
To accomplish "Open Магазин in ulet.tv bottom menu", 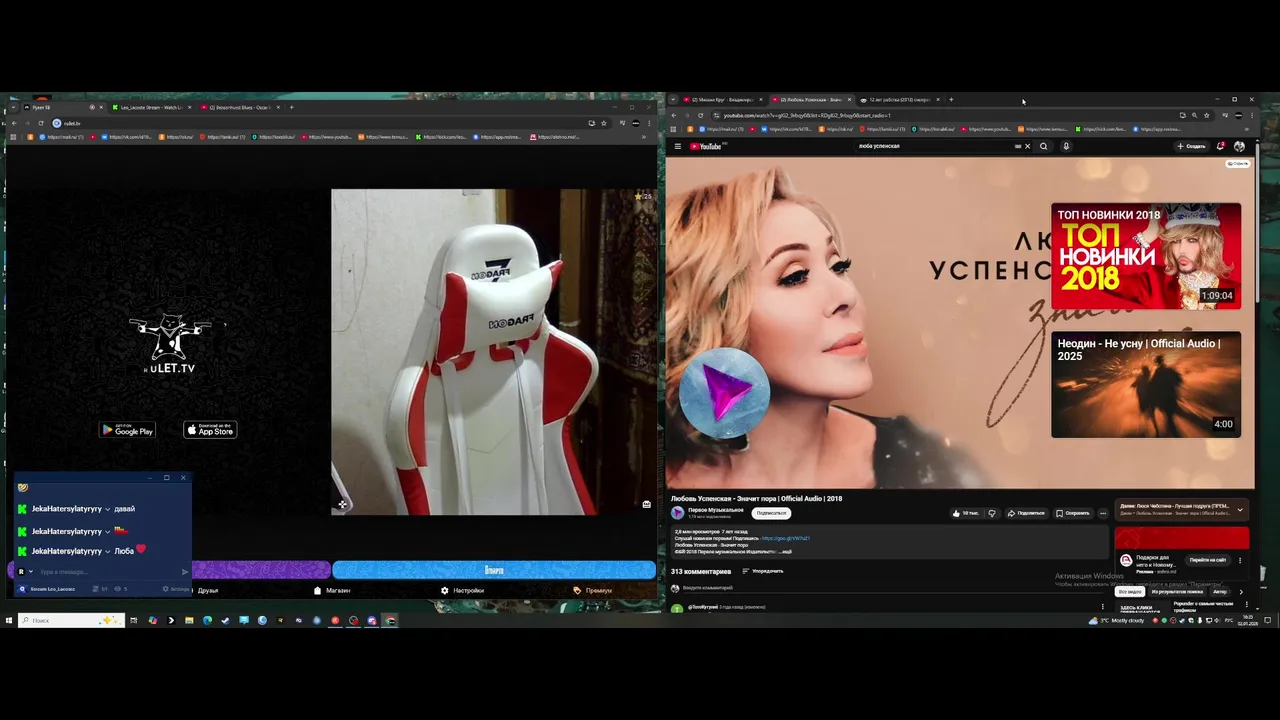I will (x=332, y=590).
